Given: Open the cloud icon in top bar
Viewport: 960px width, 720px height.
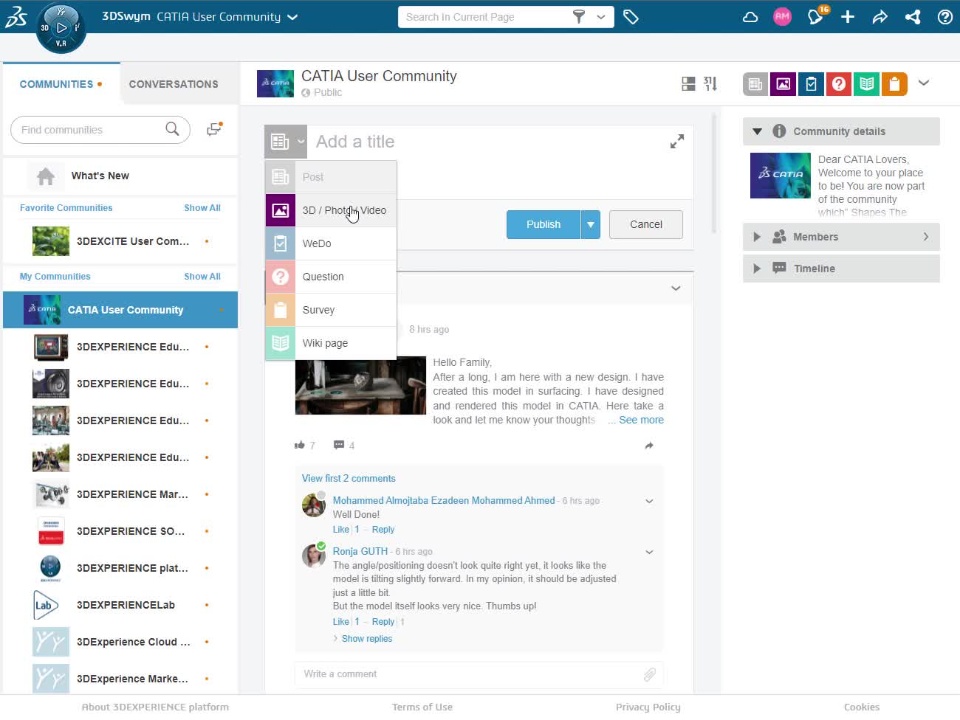Looking at the screenshot, I should pyautogui.click(x=750, y=17).
